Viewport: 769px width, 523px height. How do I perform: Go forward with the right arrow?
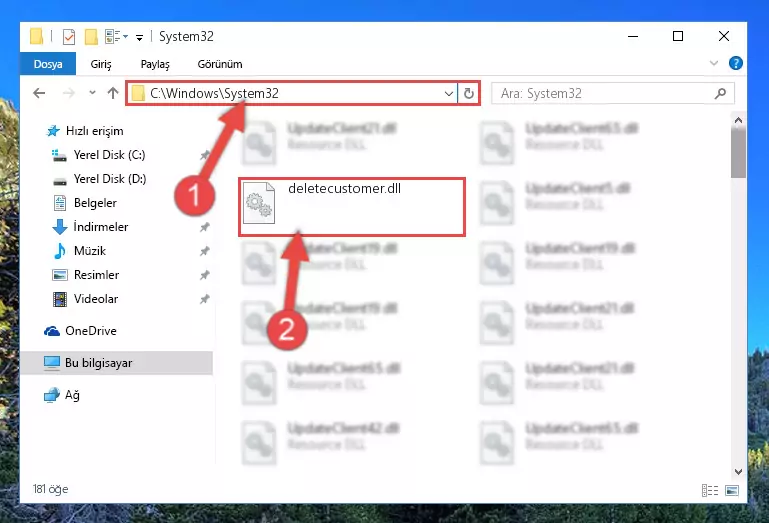pyautogui.click(x=69, y=93)
